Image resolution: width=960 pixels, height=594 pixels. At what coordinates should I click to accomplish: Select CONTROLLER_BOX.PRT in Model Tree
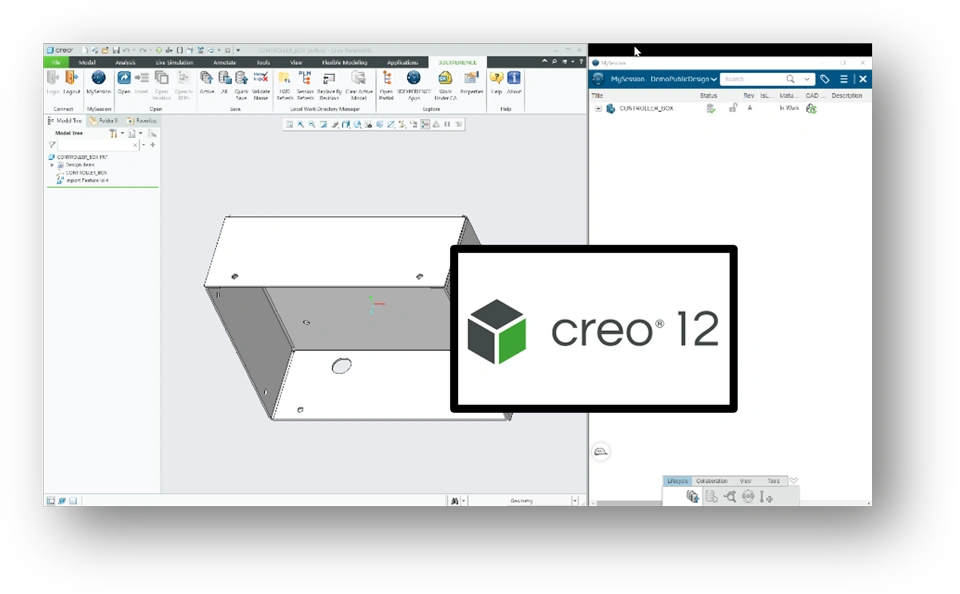coord(82,157)
